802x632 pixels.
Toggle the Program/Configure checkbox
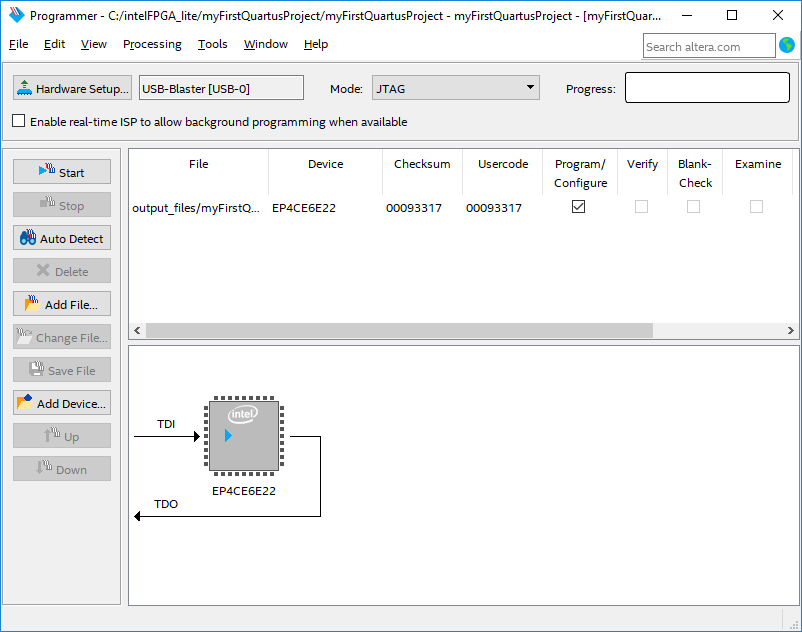tap(578, 207)
